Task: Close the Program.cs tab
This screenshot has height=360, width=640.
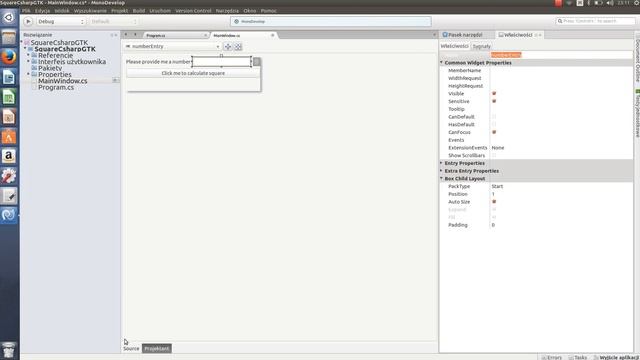Action: click(205, 36)
